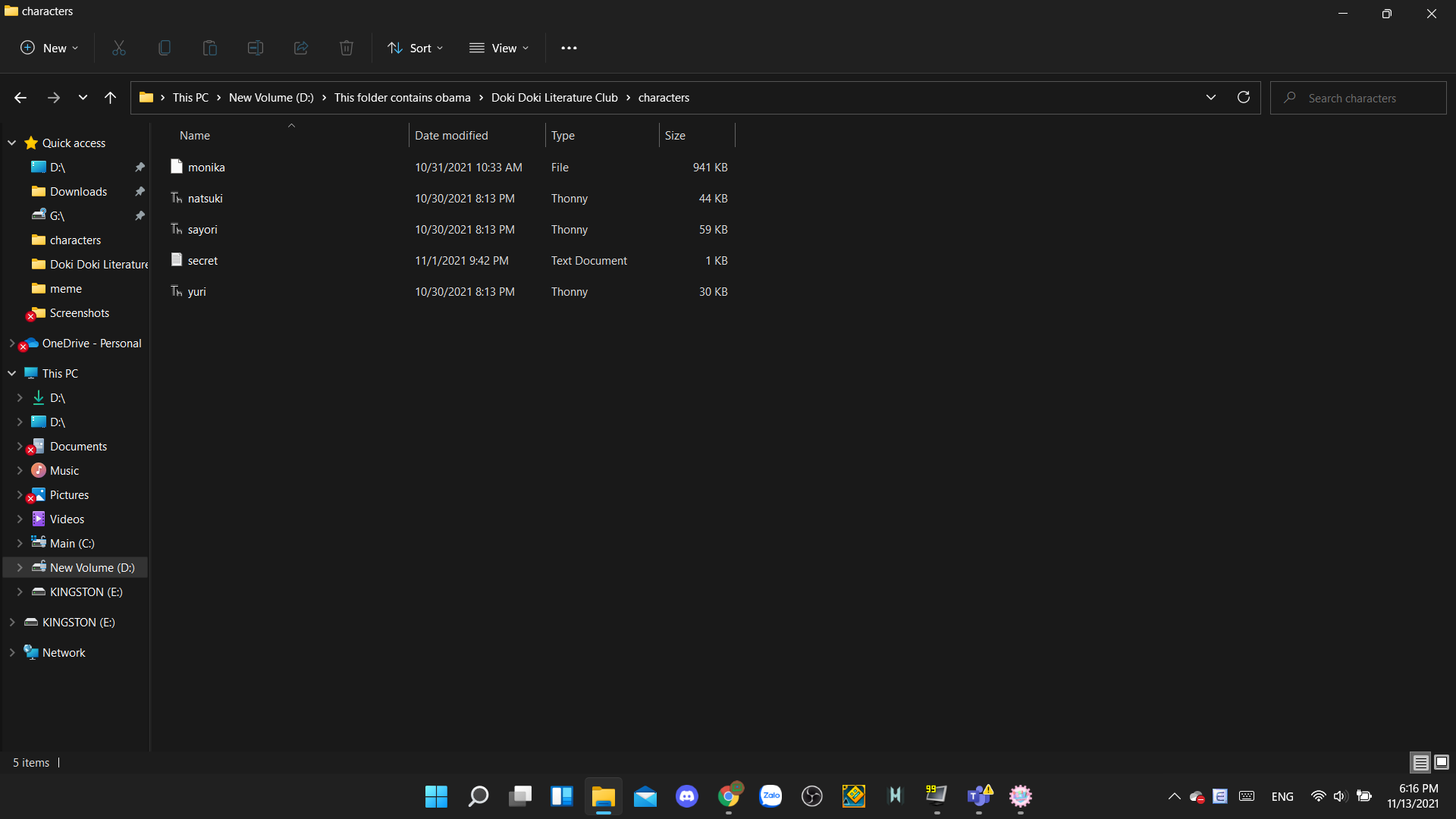Delete using the trash icon in the toolbar
The image size is (1456, 819).
coord(346,47)
